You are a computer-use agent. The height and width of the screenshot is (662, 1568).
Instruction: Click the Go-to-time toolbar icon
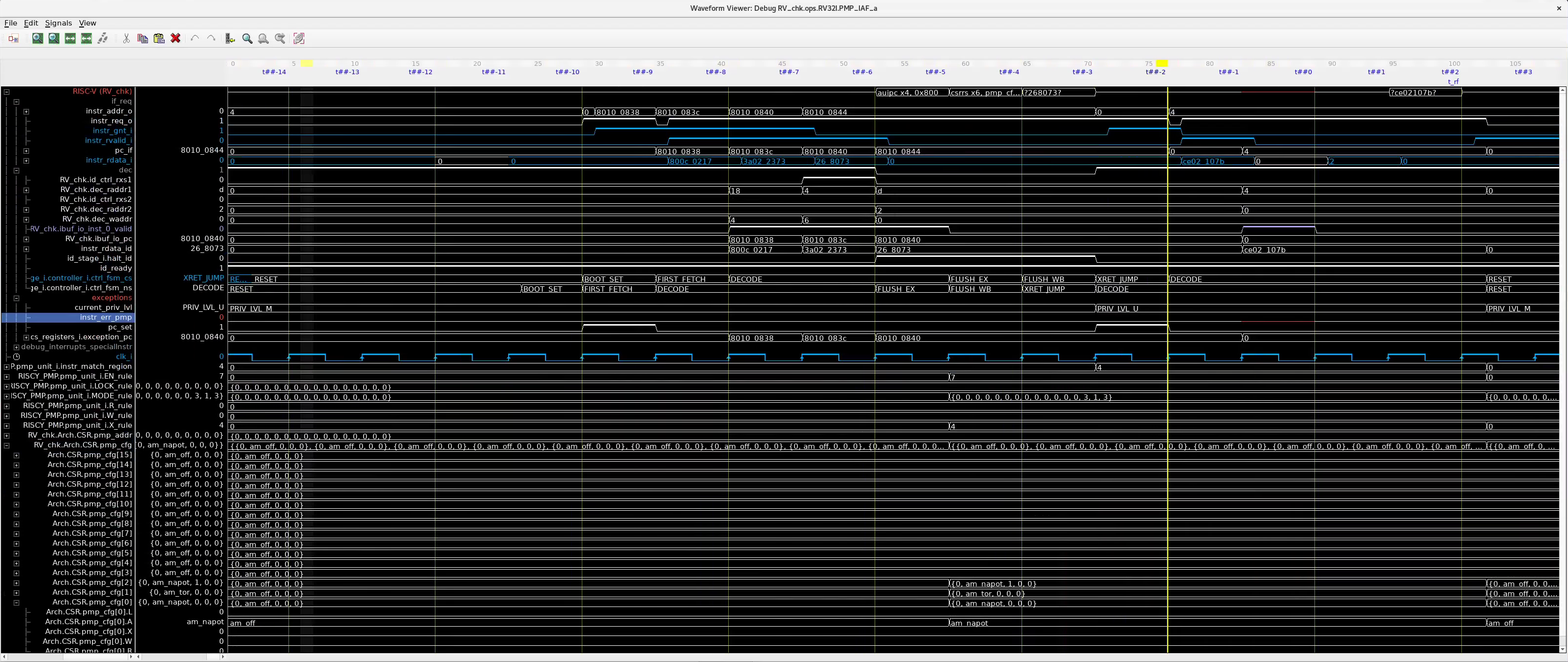point(229,38)
